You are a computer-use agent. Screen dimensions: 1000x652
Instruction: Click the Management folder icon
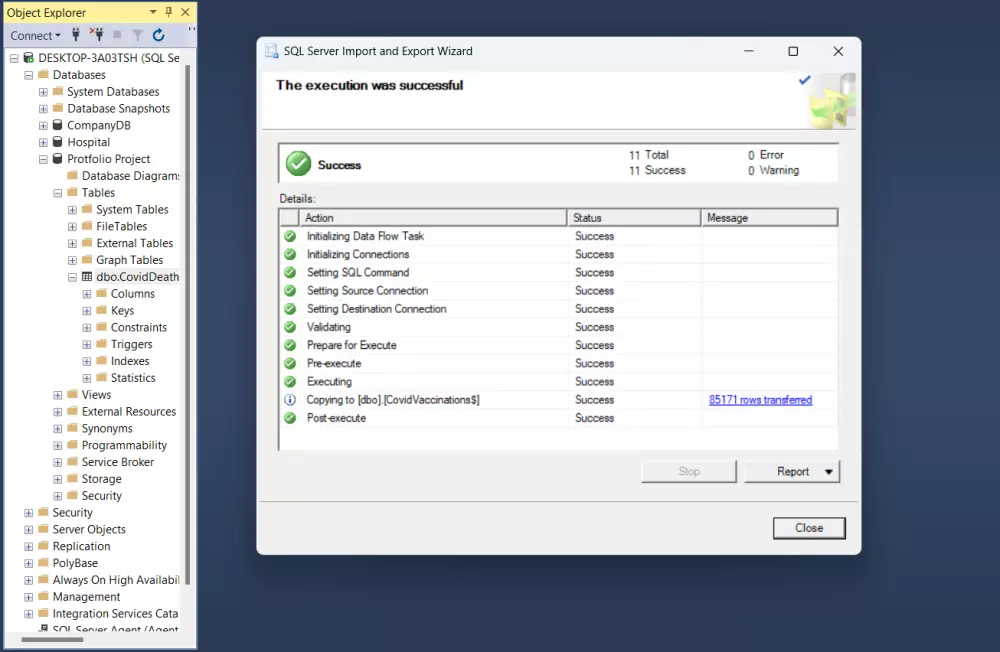click(x=43, y=596)
